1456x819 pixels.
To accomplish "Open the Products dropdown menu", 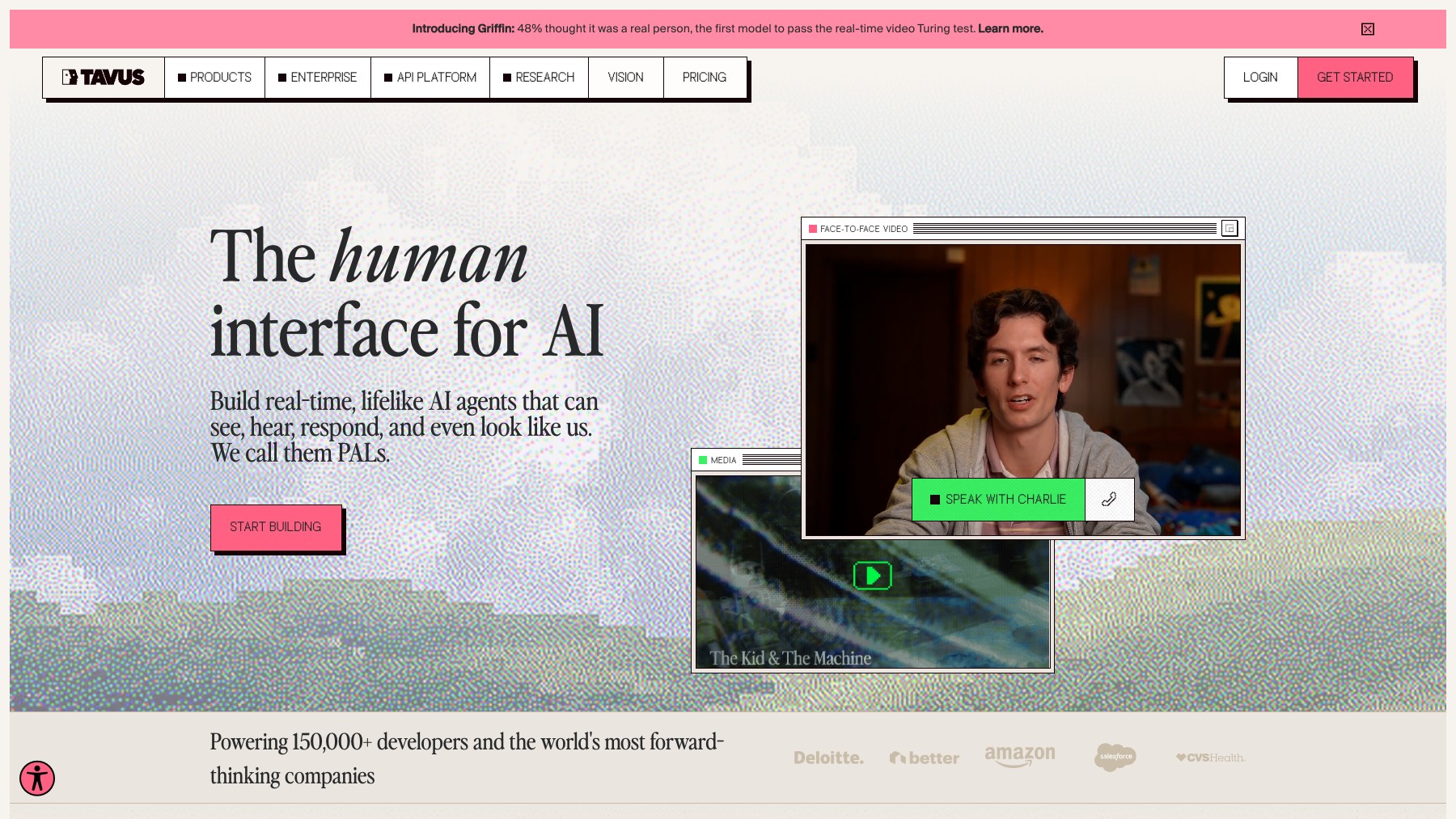I will tap(214, 78).
